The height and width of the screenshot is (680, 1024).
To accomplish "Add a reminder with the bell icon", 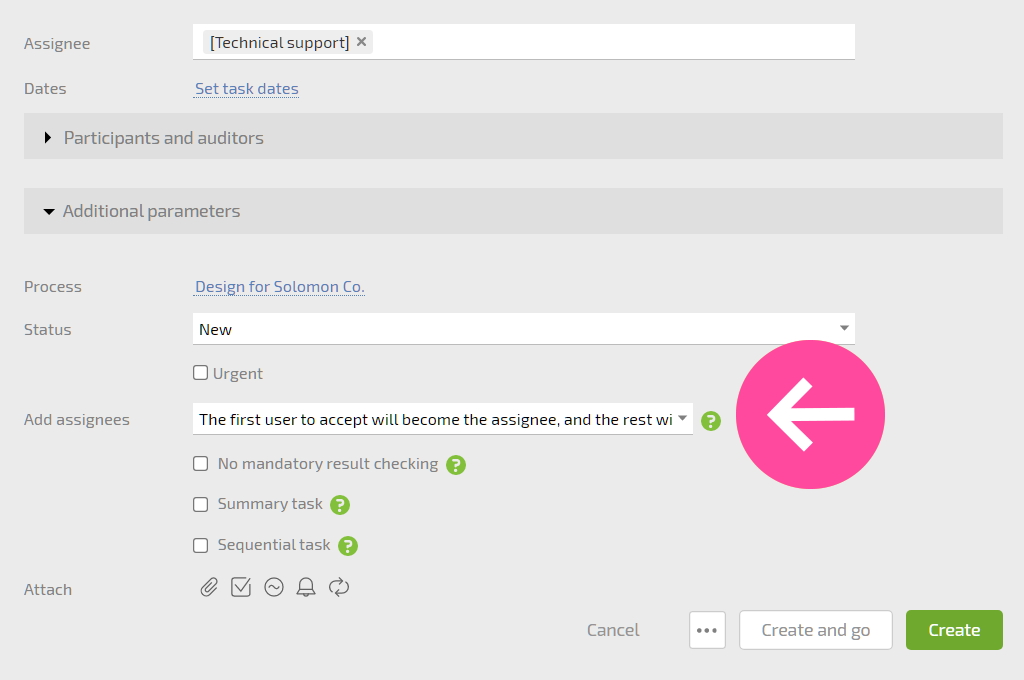I will point(306,587).
